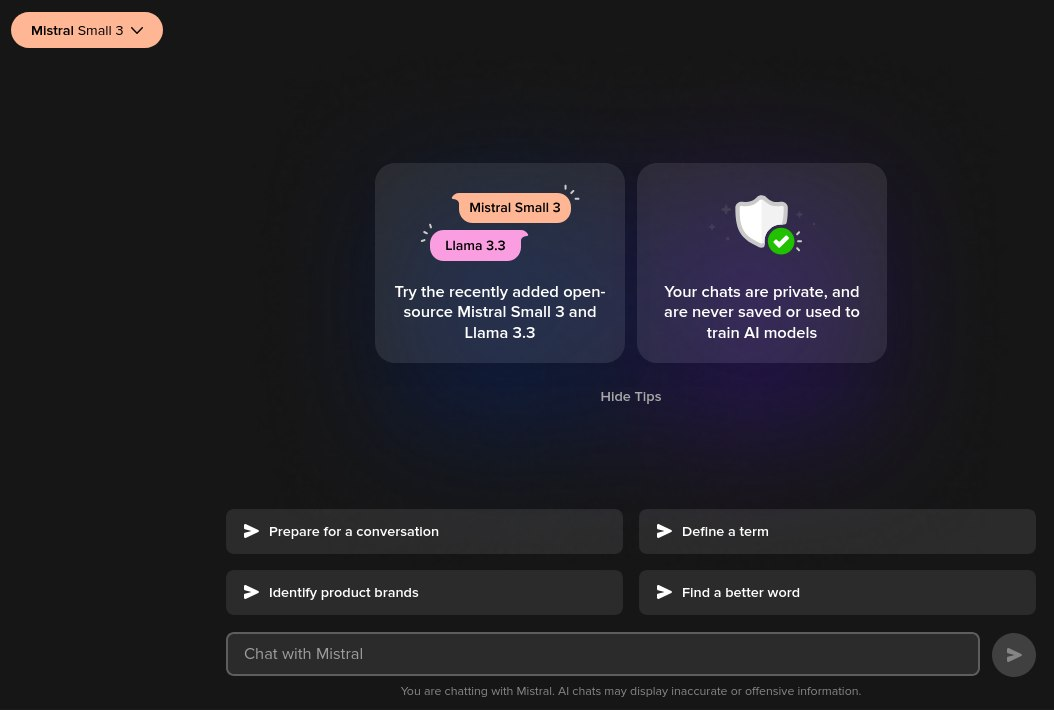The image size is (1054, 710).
Task: Click arrow icon beside Identify product brands
Action: [251, 592]
